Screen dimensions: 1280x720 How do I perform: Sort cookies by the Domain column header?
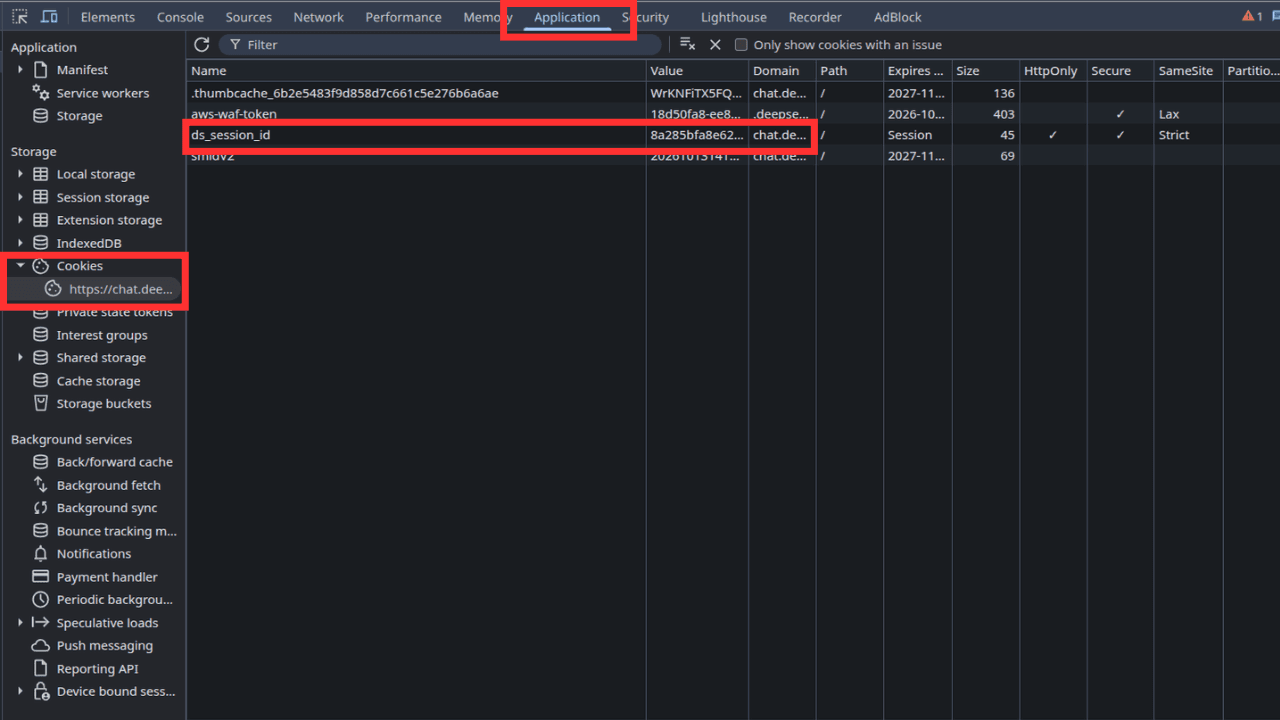pos(782,71)
